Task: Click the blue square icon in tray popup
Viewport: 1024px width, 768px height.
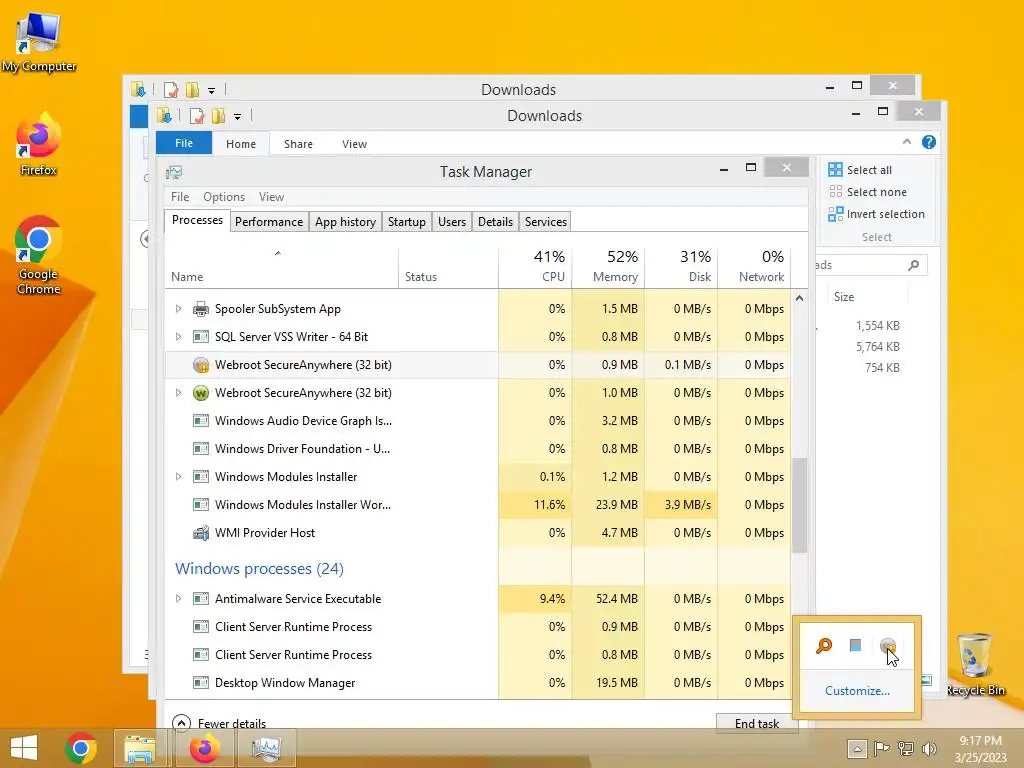Action: point(856,646)
